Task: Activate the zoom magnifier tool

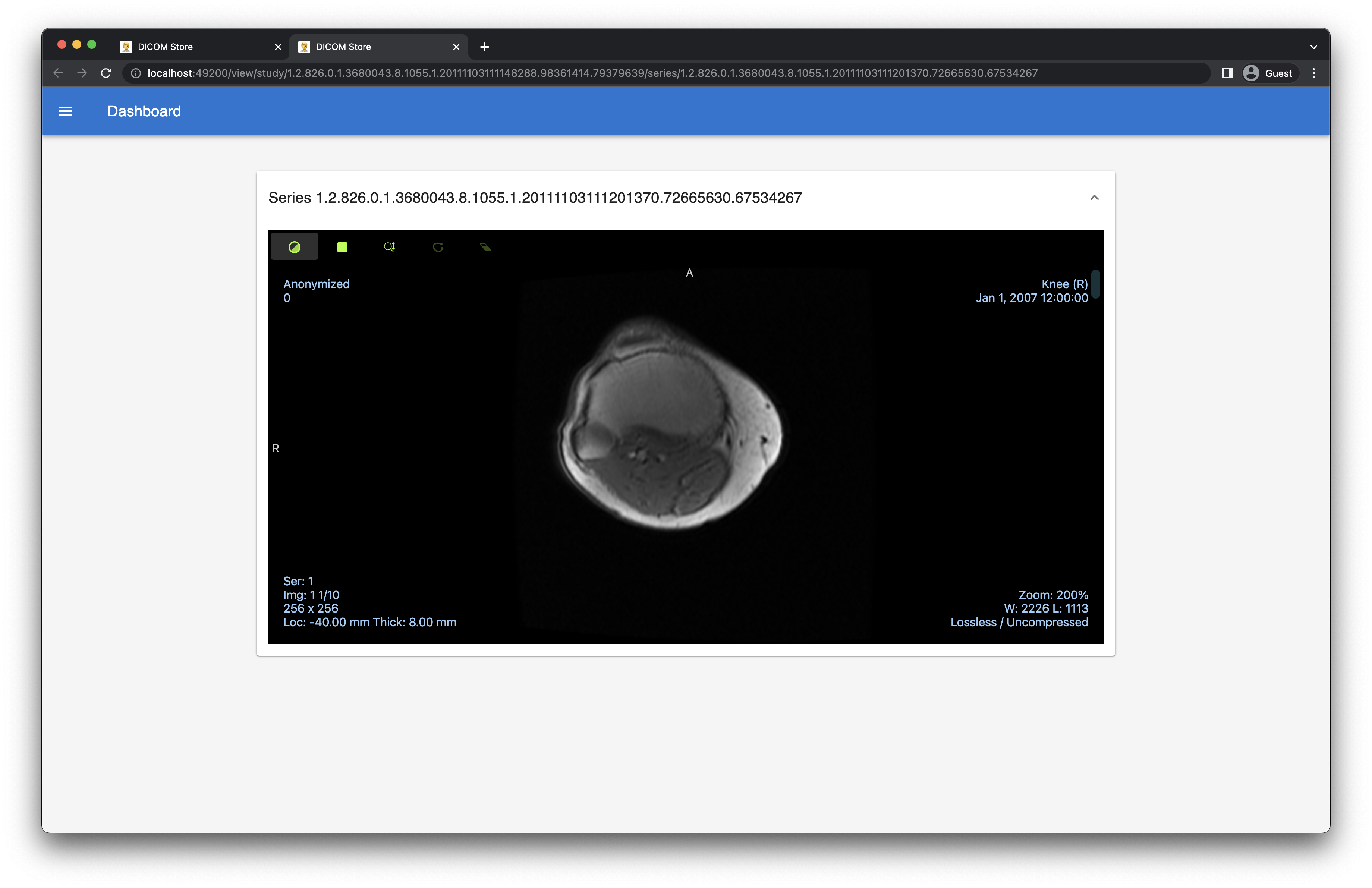Action: [x=389, y=247]
